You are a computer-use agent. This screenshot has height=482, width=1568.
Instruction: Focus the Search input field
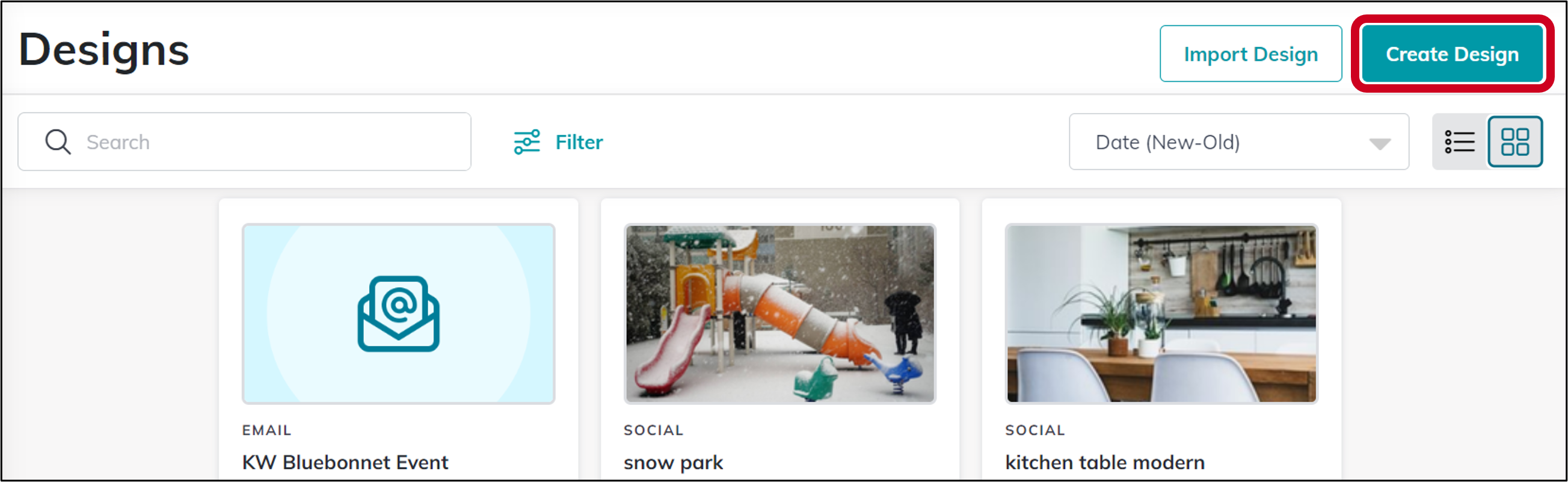coord(244,142)
